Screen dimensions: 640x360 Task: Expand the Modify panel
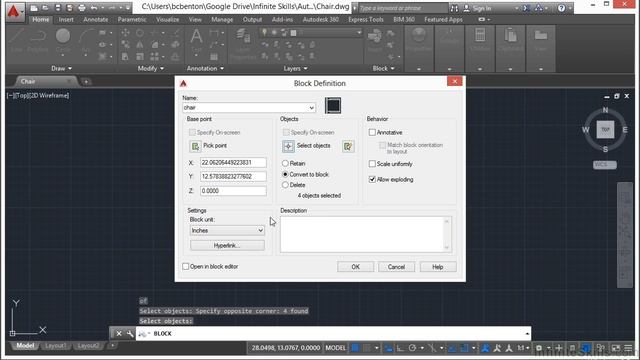click(151, 69)
